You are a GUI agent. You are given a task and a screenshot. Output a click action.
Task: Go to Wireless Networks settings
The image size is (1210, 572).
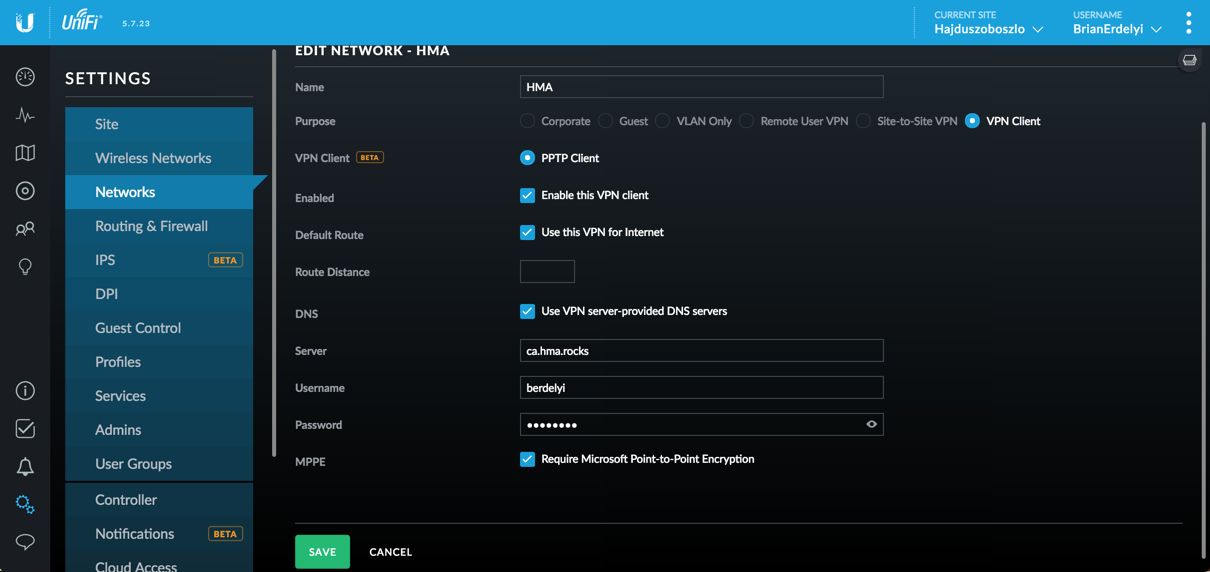[x=153, y=158]
